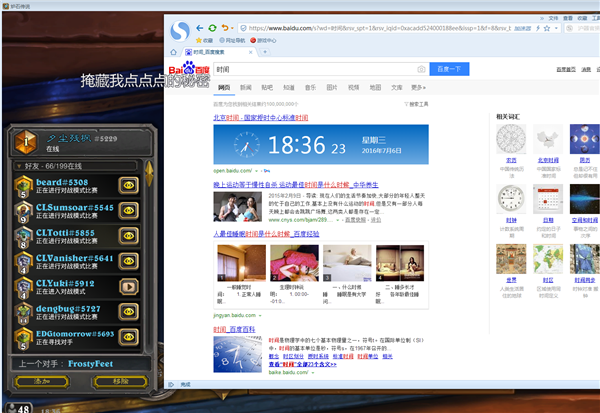Image resolution: width=600 pixels, height=413 pixels.
Task: Open the 游戏中心 bookmark
Action: [263, 40]
